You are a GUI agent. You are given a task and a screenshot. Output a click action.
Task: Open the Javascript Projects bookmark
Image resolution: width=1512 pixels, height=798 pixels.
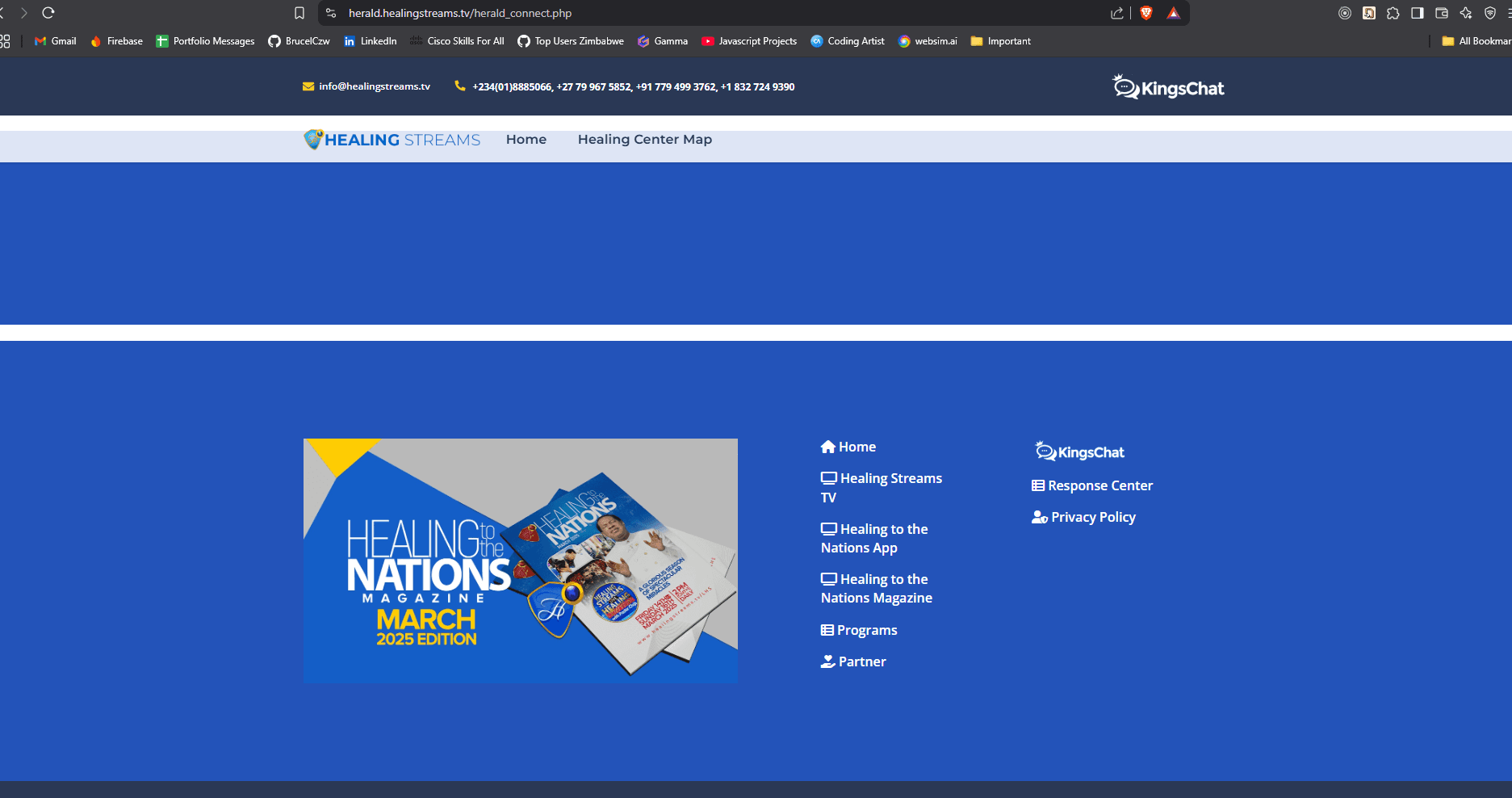[x=749, y=41]
